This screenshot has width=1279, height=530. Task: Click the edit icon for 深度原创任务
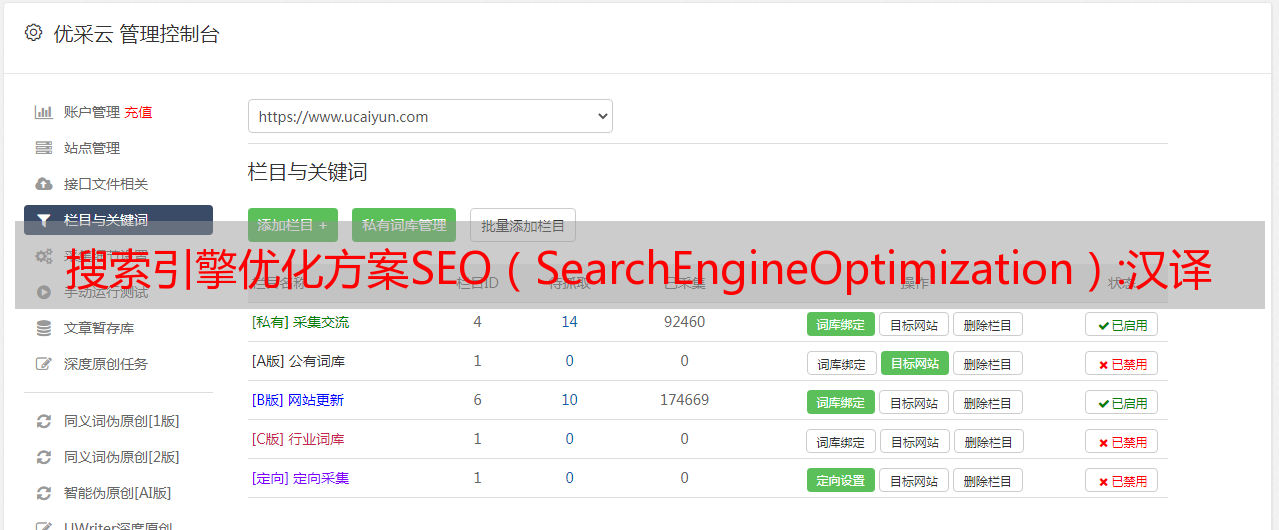click(x=44, y=364)
